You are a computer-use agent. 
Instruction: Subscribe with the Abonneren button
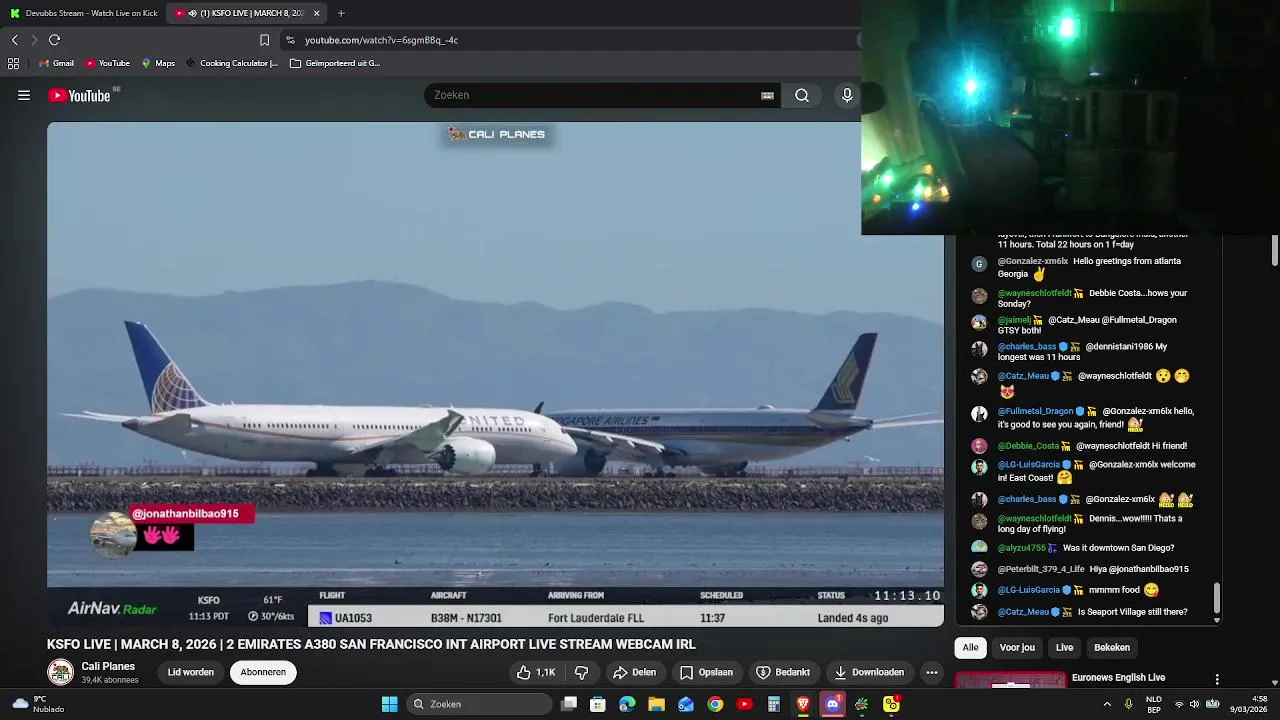click(263, 672)
